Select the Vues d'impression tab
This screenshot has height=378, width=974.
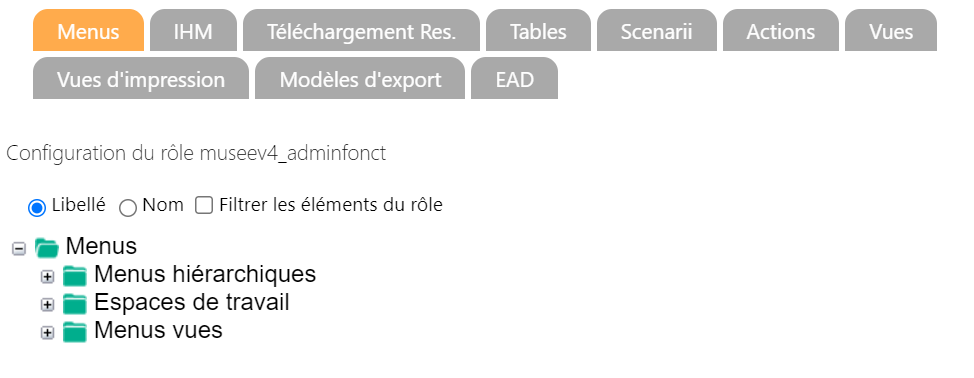click(x=141, y=79)
